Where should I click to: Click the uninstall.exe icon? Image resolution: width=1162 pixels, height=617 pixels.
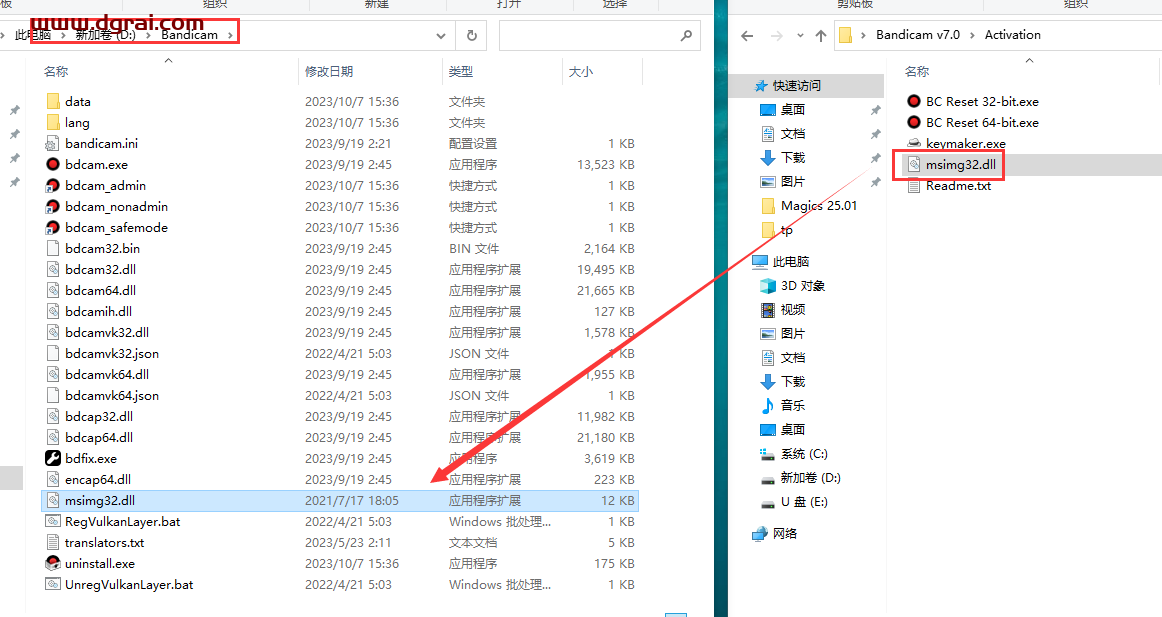click(x=53, y=564)
